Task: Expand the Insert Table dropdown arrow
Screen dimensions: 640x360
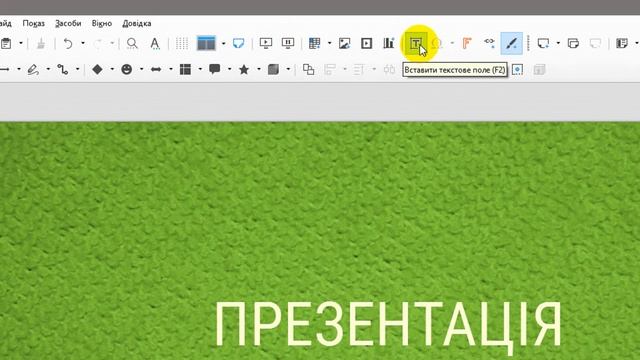Action: tap(329, 43)
